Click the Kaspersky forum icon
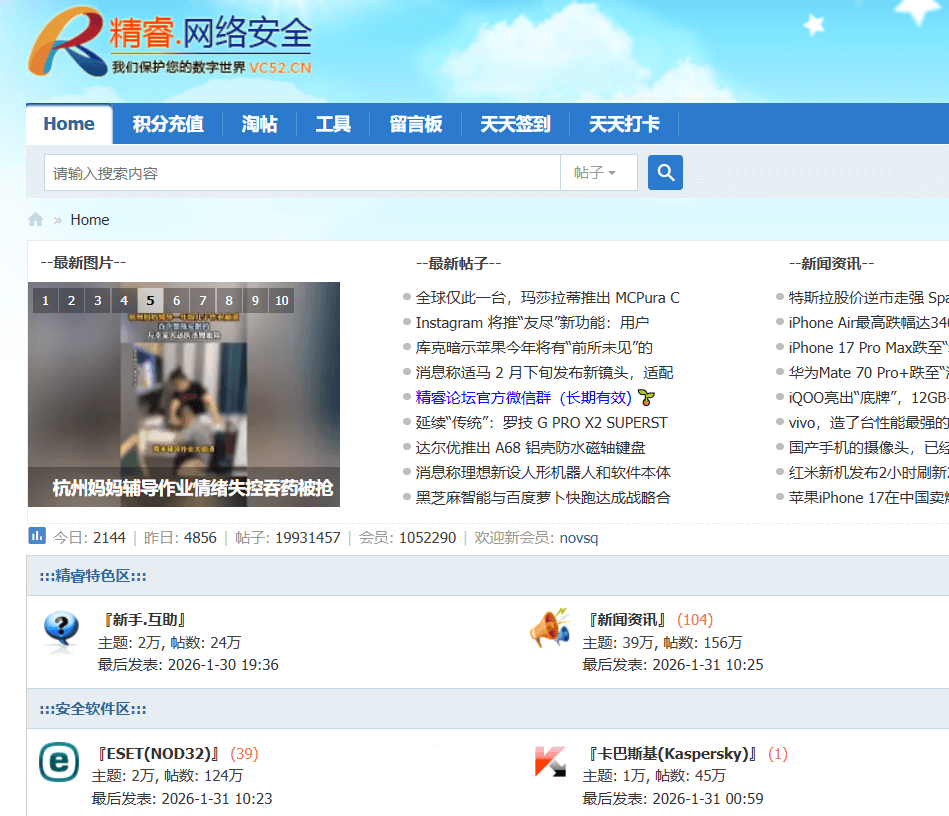Viewport: 949px width, 816px height. click(x=550, y=763)
